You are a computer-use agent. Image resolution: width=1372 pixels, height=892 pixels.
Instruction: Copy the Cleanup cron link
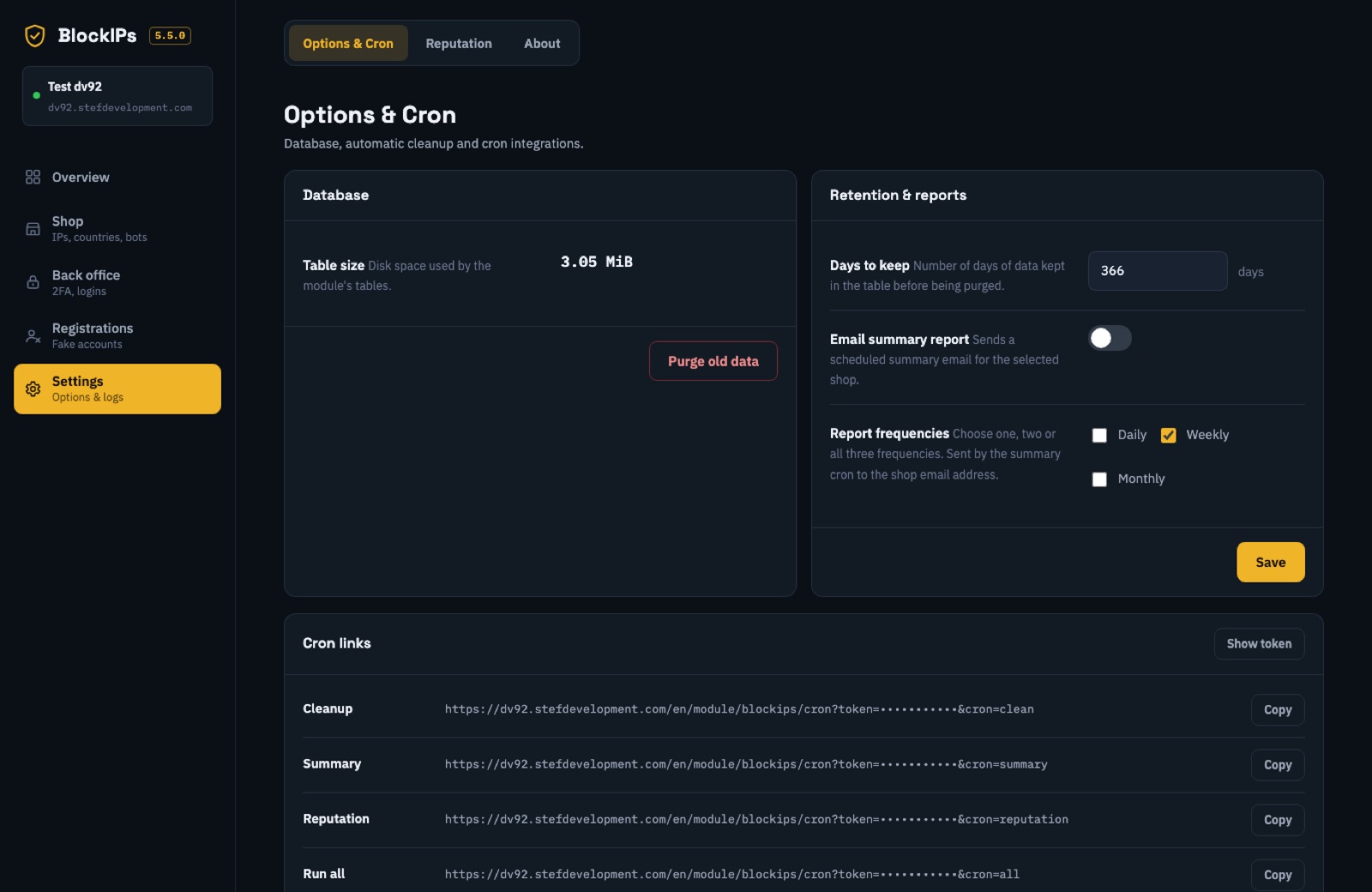click(x=1278, y=709)
